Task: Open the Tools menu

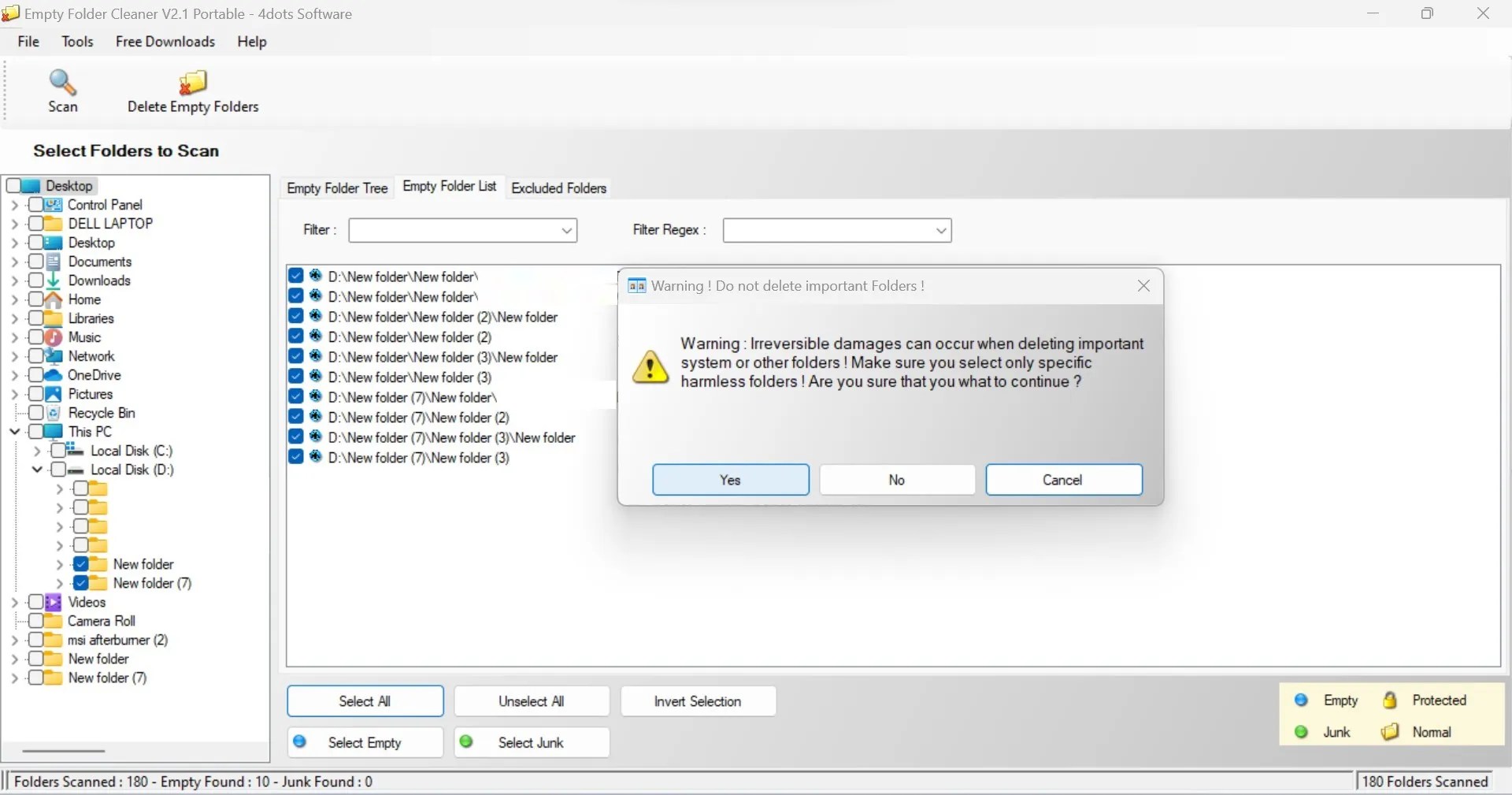Action: 76,41
